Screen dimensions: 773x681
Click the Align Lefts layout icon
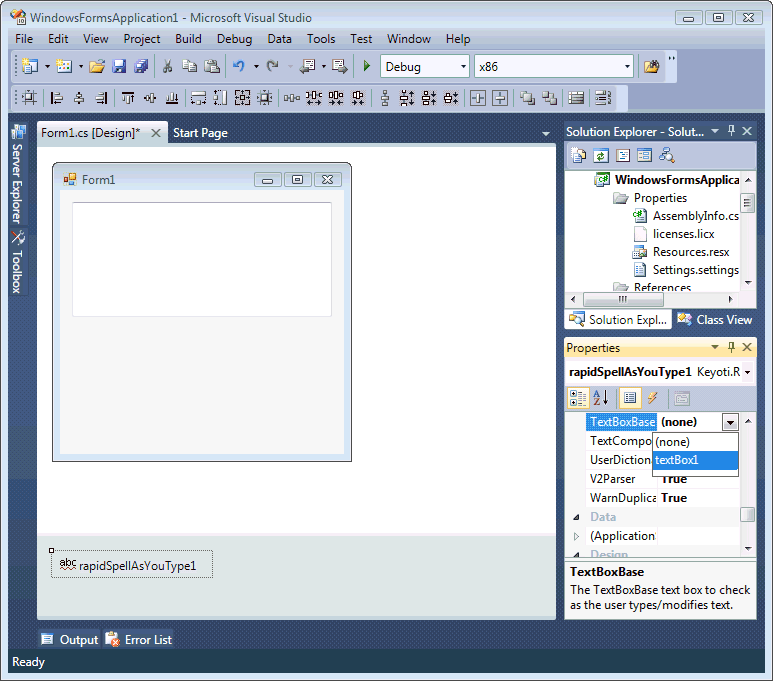pyautogui.click(x=57, y=98)
